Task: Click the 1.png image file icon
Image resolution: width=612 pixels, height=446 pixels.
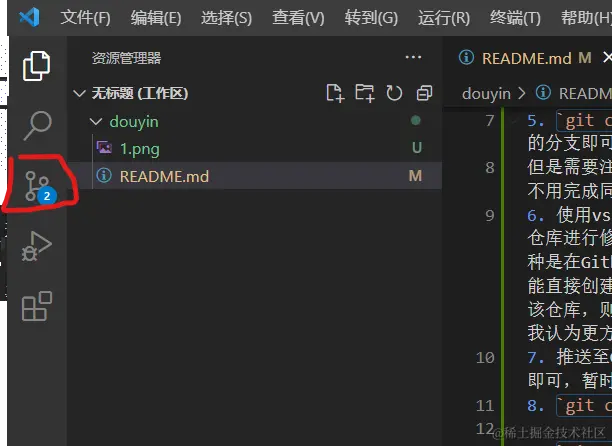Action: point(104,148)
